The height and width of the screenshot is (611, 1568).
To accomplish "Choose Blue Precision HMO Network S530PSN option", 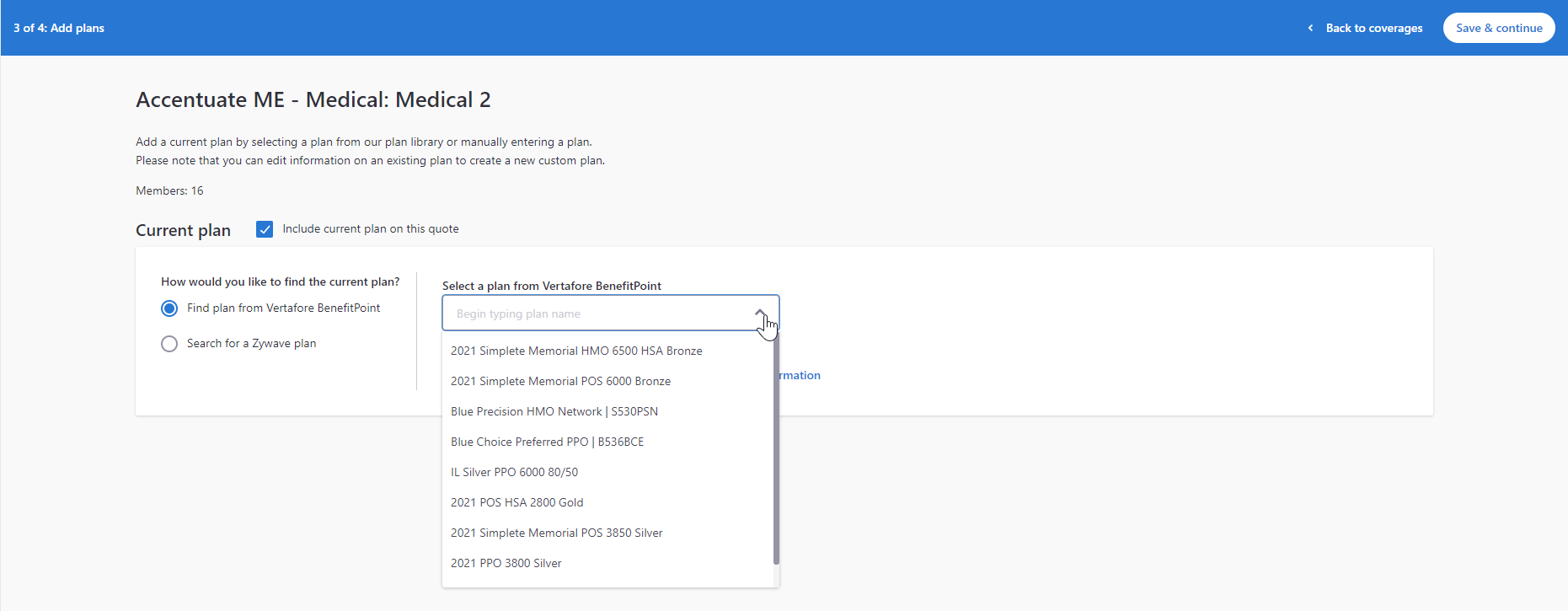I will (554, 411).
